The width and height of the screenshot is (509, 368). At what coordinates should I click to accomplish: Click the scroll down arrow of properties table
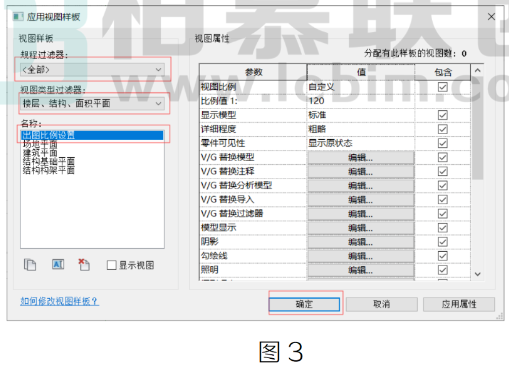477,274
